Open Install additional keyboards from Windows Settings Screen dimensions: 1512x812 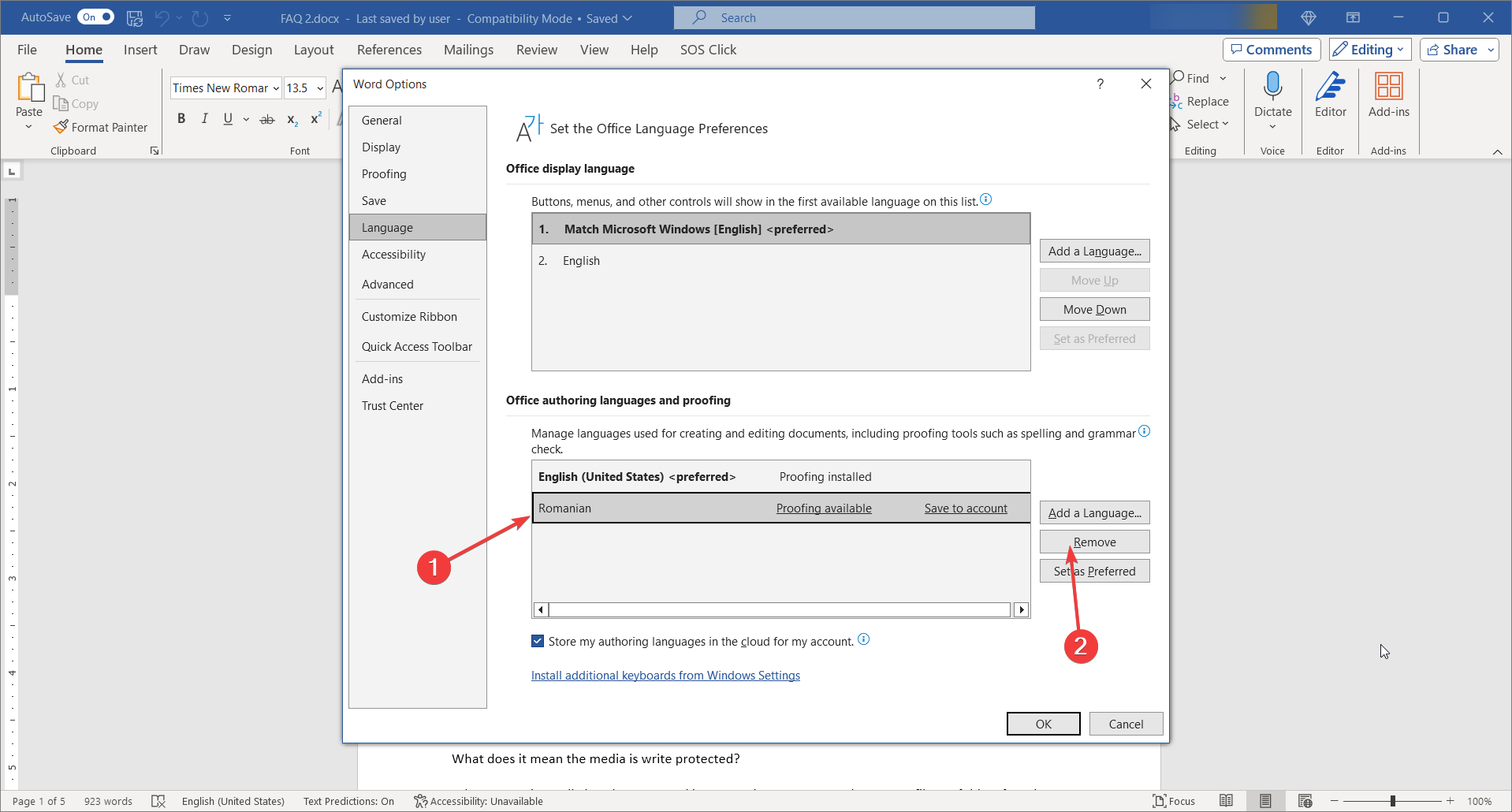point(665,675)
